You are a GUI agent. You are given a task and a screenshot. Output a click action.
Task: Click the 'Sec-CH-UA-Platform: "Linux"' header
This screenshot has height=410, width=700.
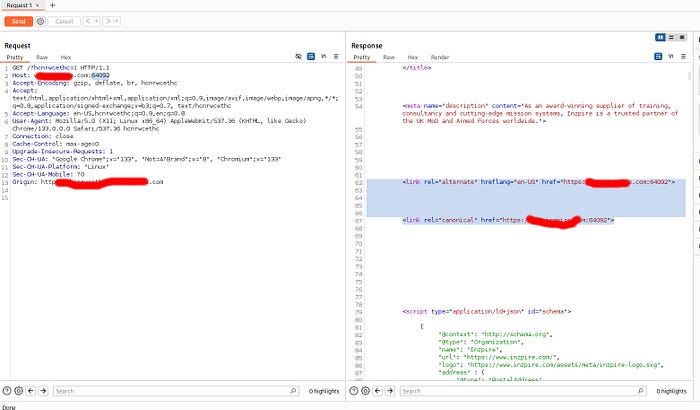(61, 167)
